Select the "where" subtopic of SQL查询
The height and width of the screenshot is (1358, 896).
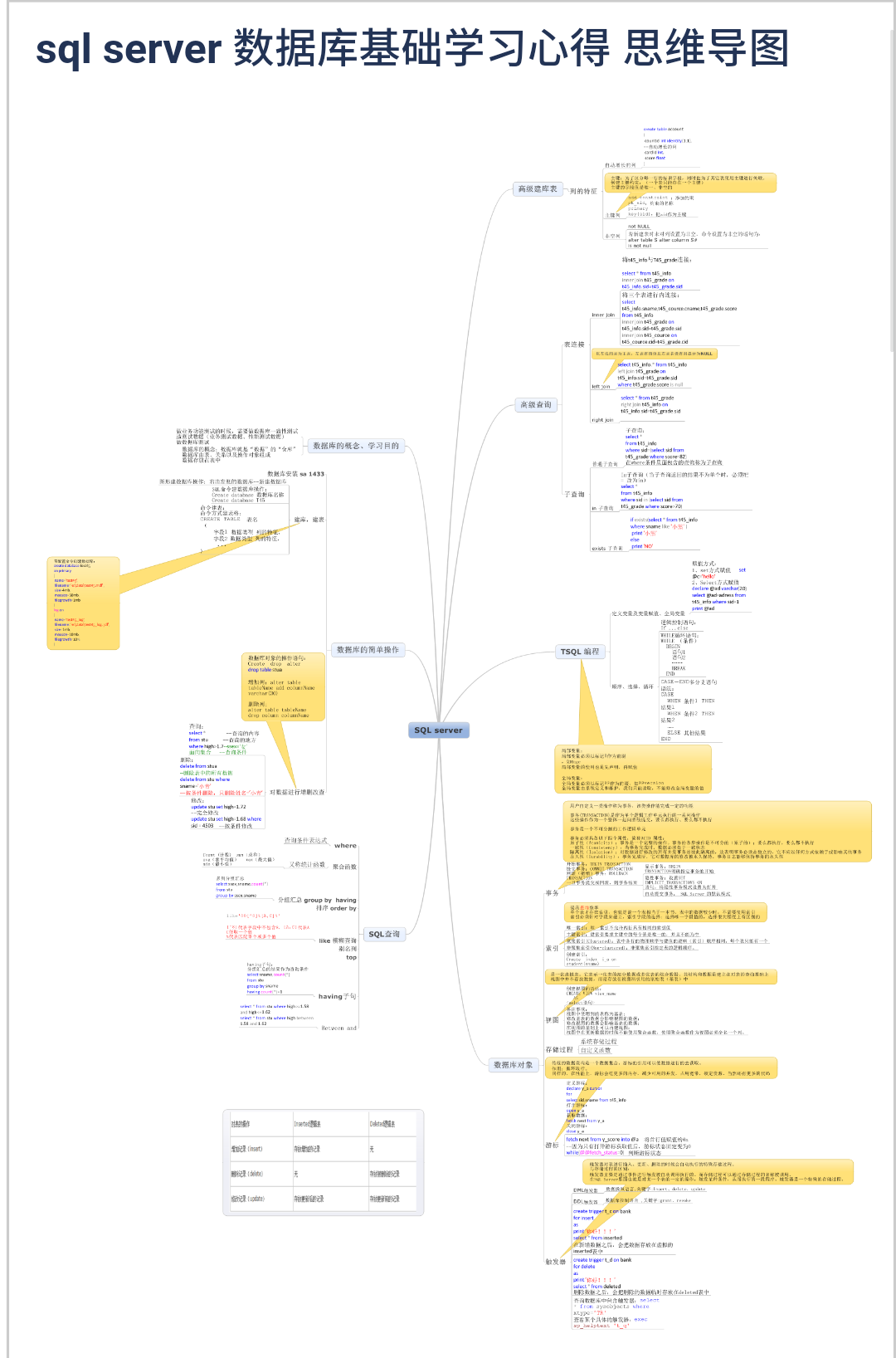[x=346, y=846]
